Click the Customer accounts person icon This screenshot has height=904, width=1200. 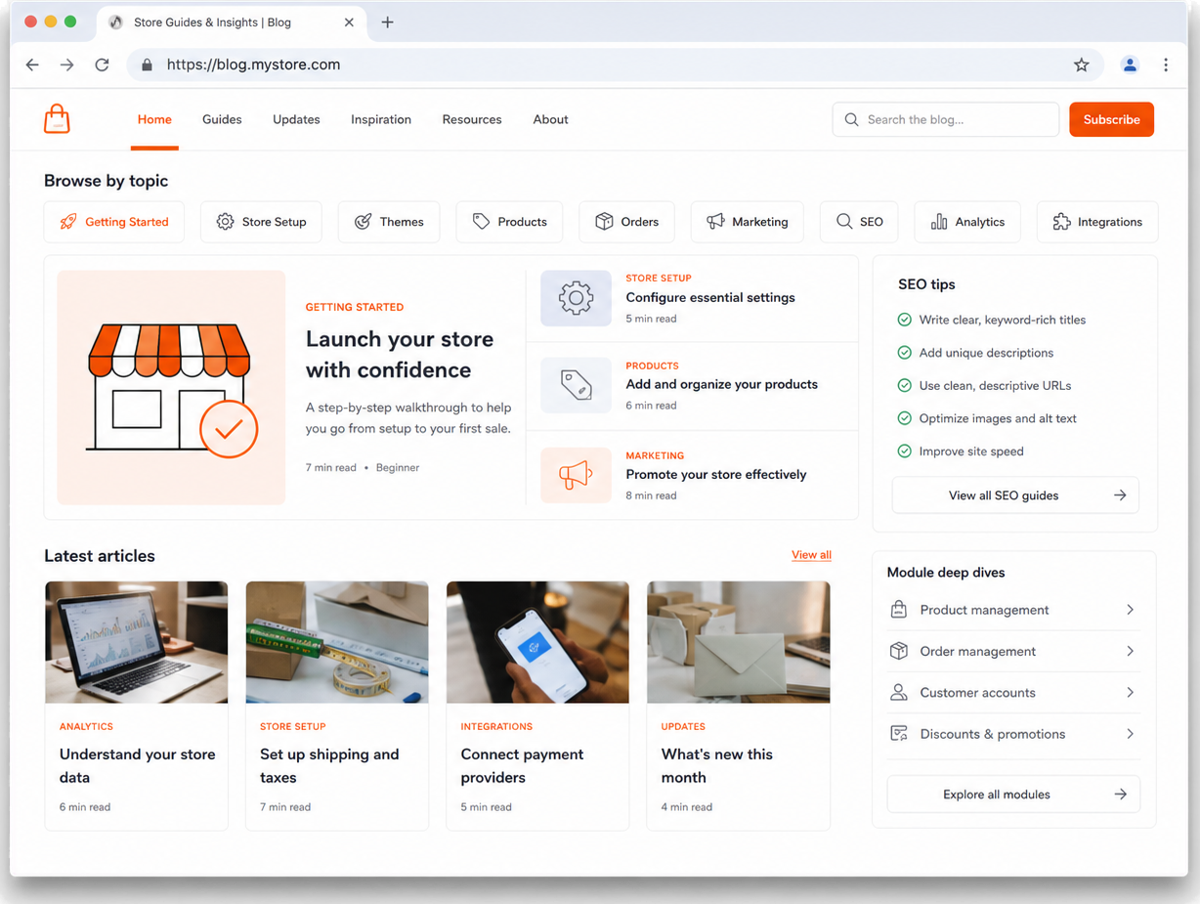pyautogui.click(x=899, y=692)
